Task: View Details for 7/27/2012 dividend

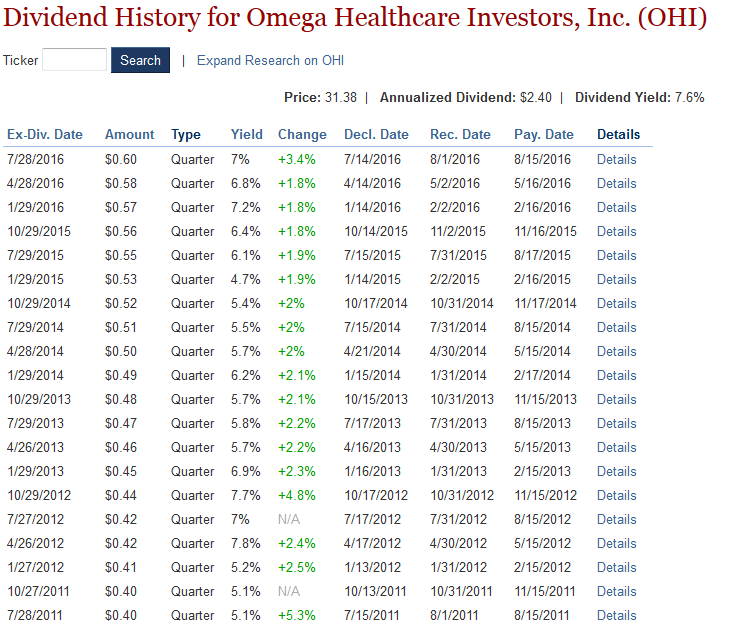Action: [616, 519]
